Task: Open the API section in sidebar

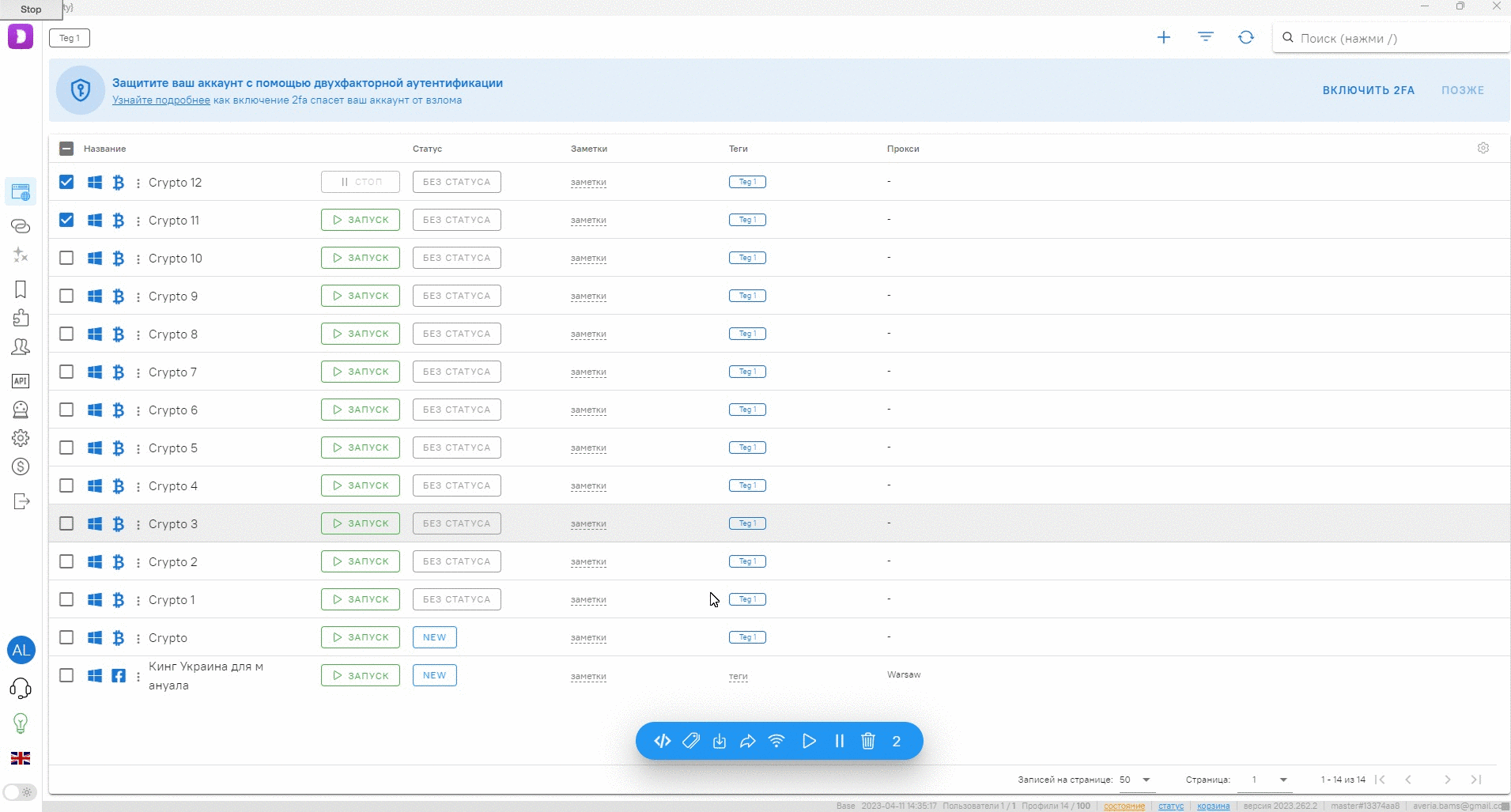Action: [x=21, y=381]
